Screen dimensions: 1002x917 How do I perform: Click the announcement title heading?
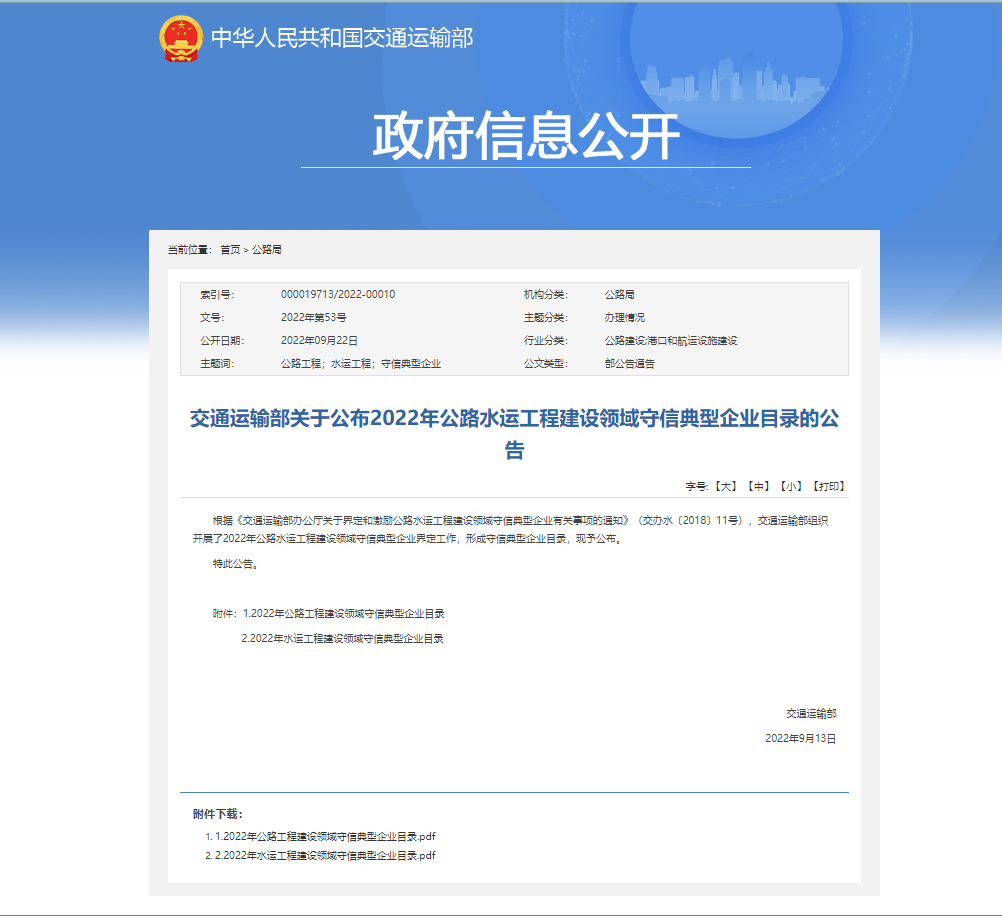pyautogui.click(x=514, y=434)
